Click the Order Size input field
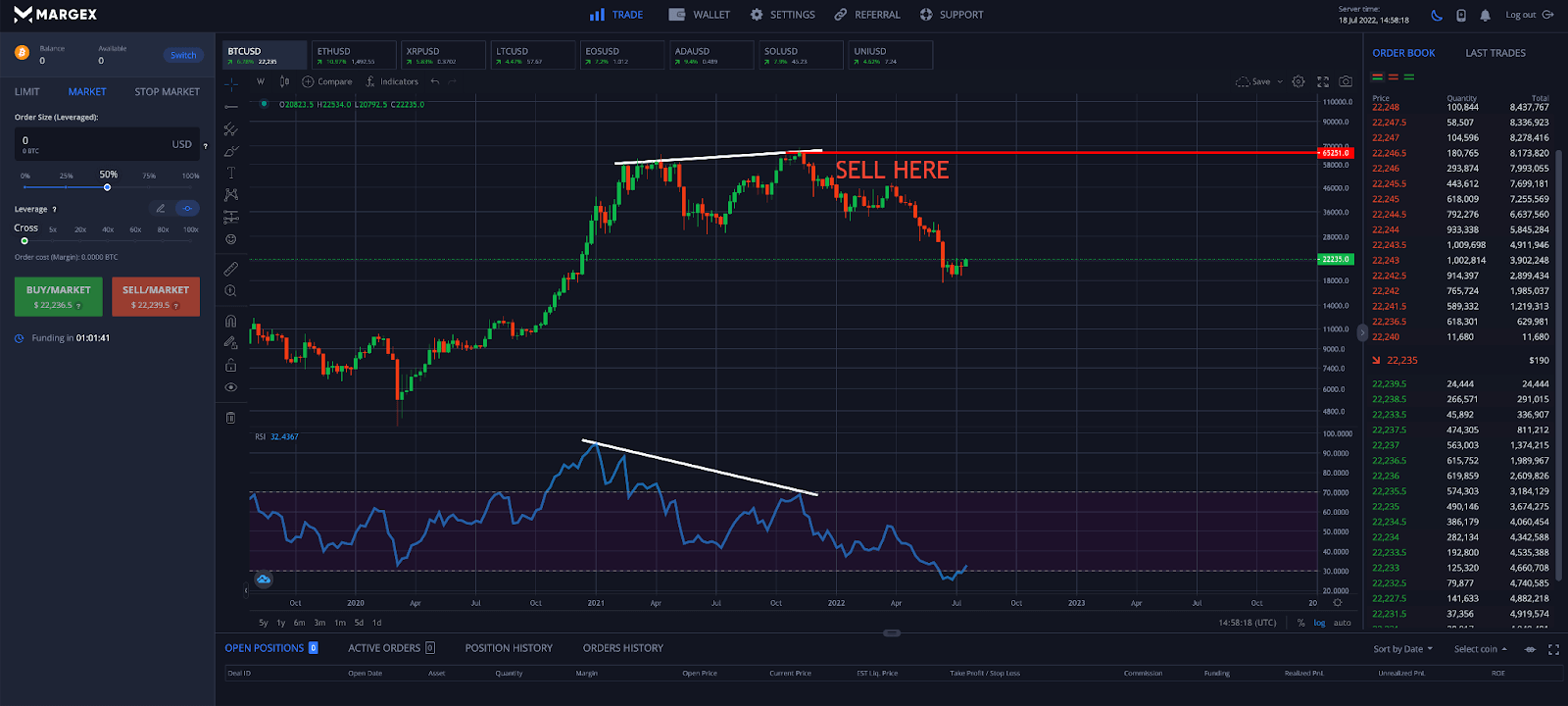This screenshot has height=706, width=1568. click(93, 143)
